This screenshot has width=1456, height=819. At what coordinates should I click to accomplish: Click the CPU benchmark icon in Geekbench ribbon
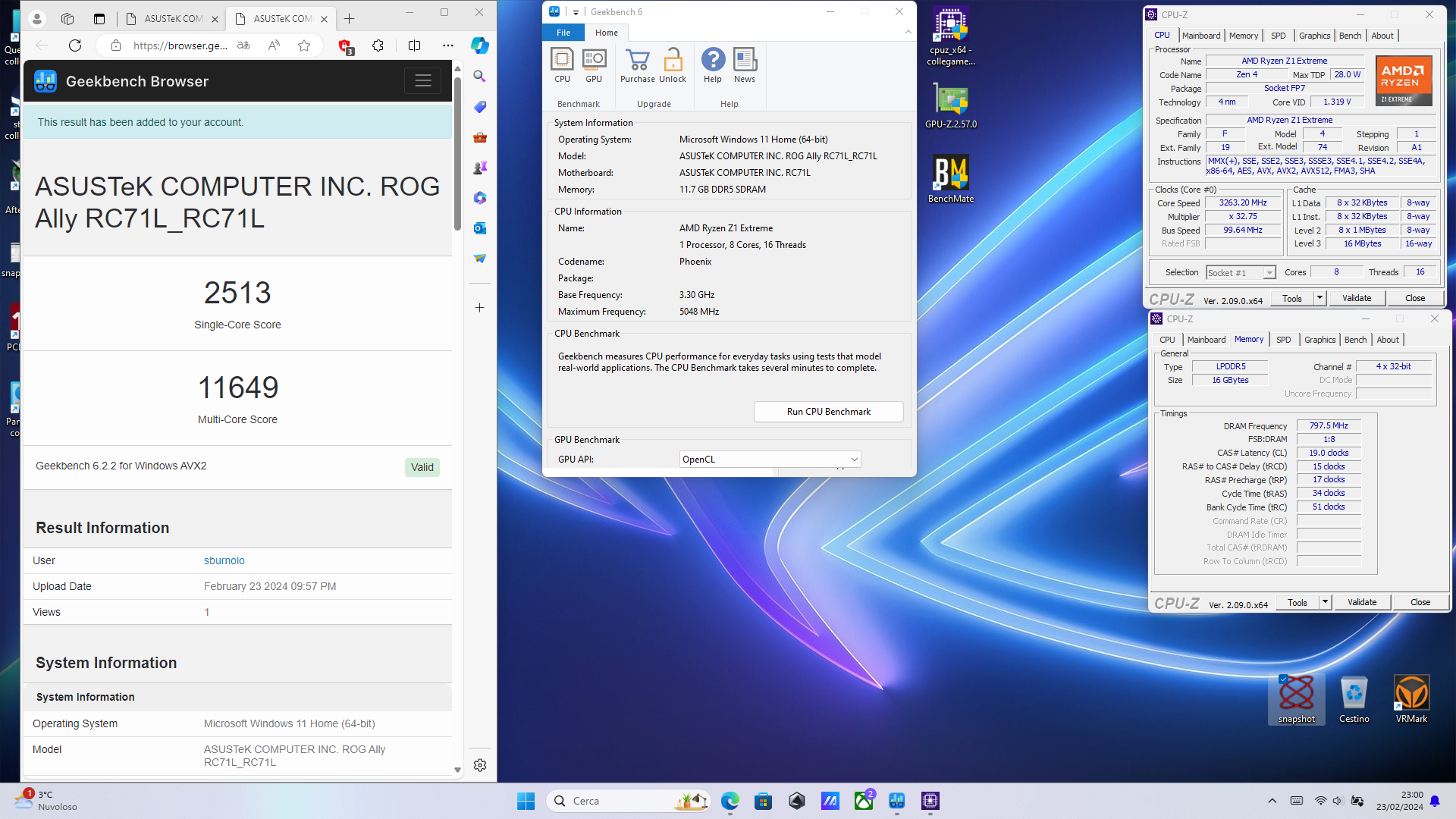(562, 64)
